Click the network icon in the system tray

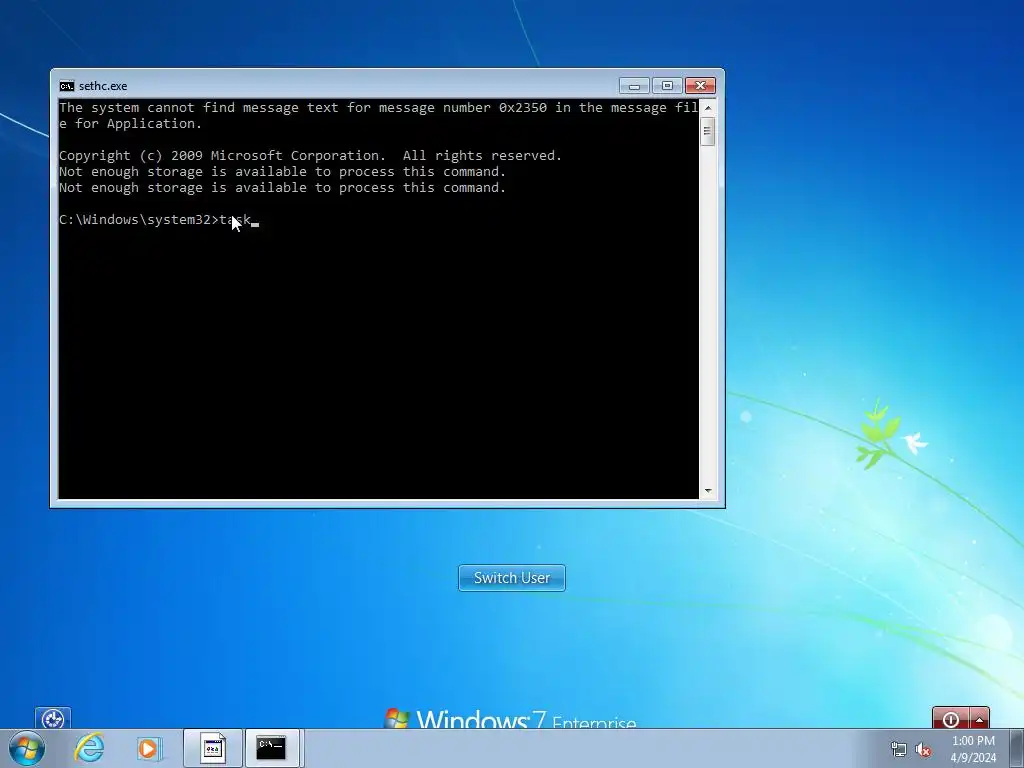899,749
